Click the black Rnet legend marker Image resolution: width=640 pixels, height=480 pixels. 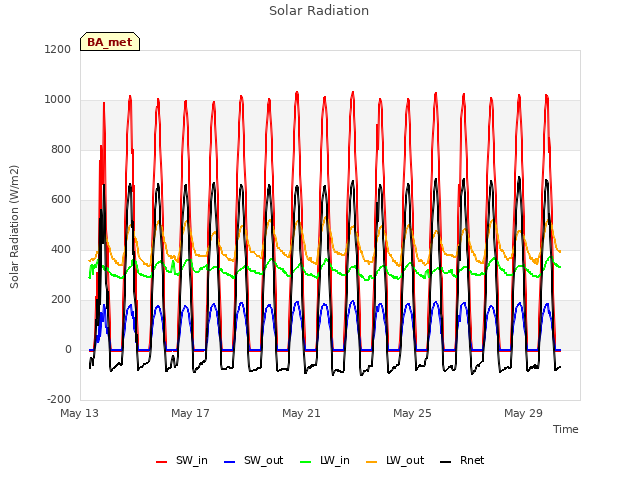[x=446, y=462]
